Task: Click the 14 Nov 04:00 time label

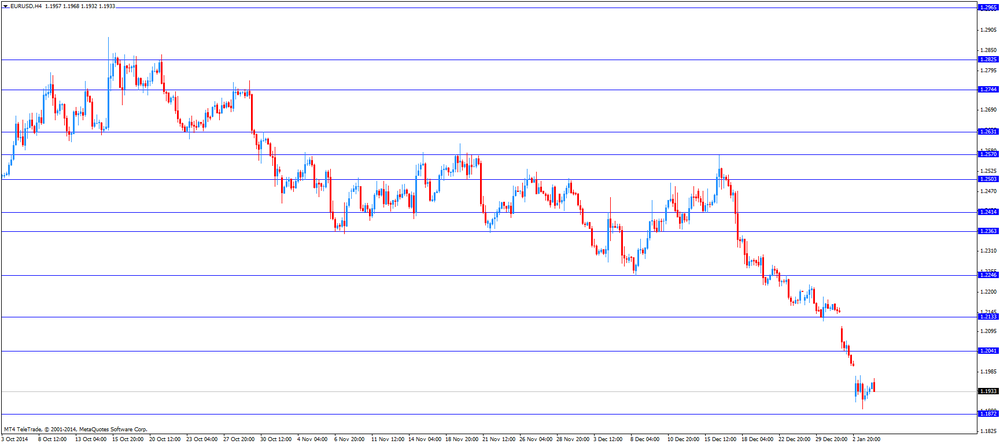Action: pyautogui.click(x=427, y=440)
